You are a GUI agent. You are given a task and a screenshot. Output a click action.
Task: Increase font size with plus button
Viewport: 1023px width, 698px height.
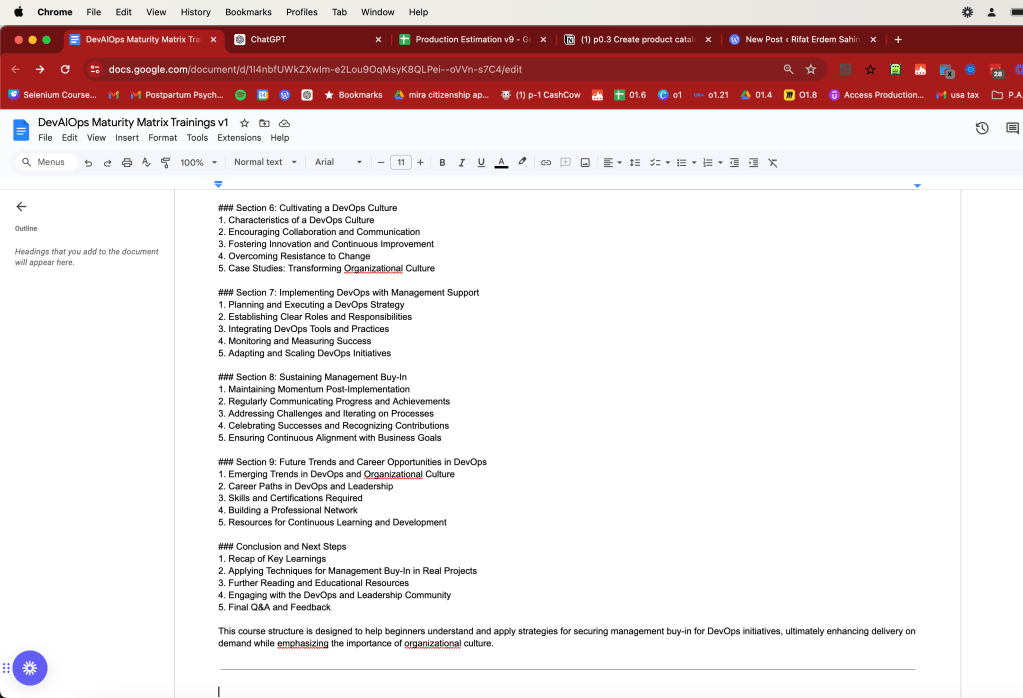pos(420,162)
